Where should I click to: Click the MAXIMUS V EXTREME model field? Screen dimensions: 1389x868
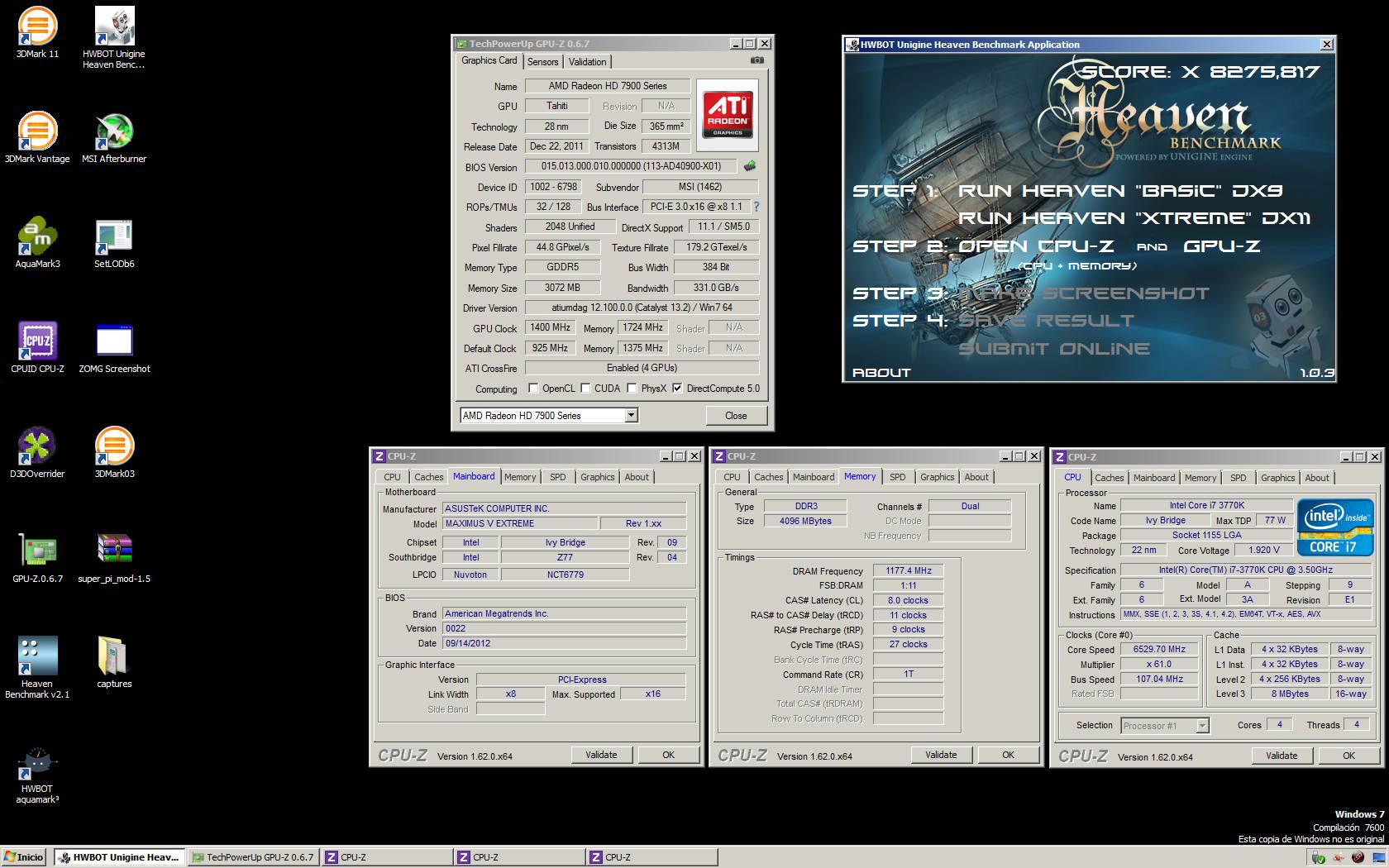point(520,523)
